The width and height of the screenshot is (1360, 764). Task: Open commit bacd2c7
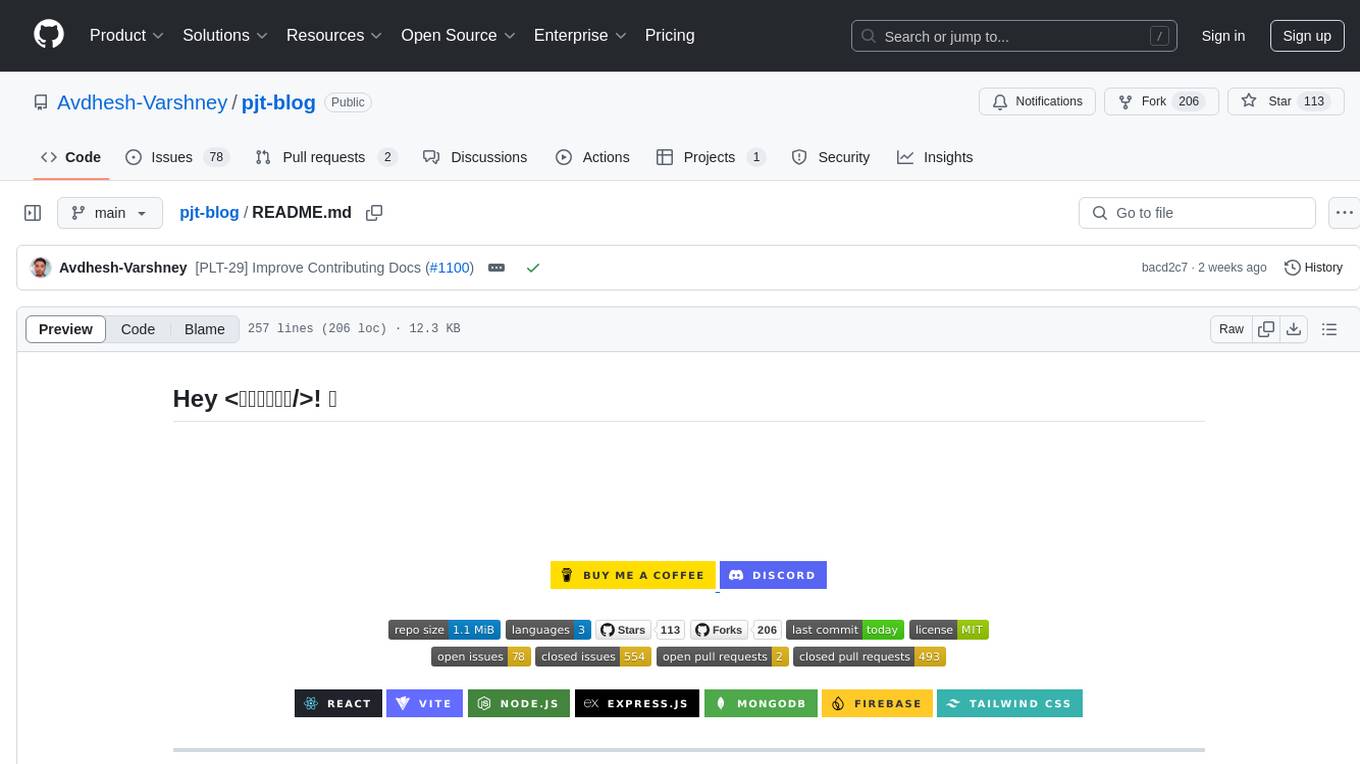1164,267
